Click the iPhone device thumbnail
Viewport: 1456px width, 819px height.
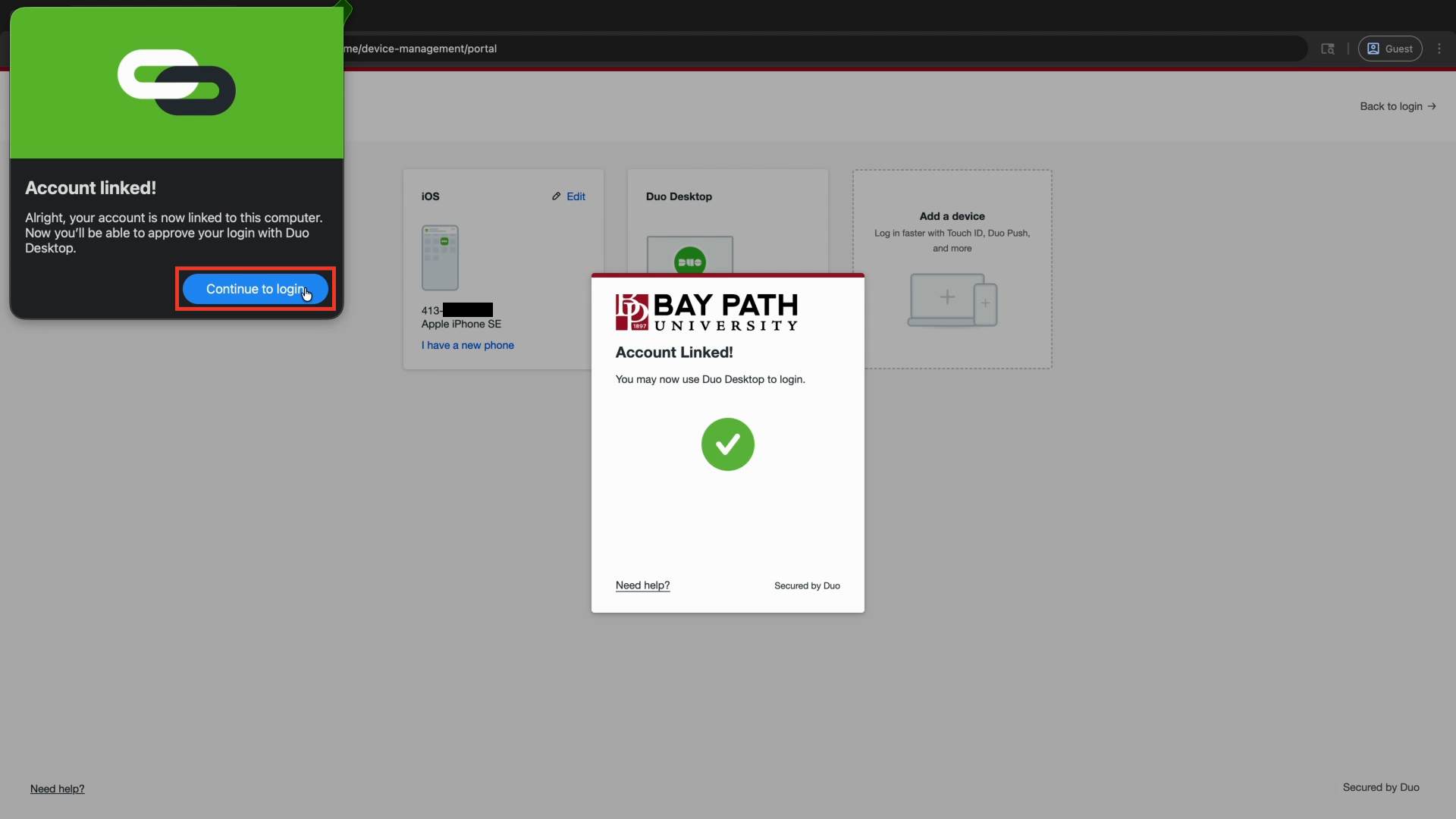click(x=440, y=258)
